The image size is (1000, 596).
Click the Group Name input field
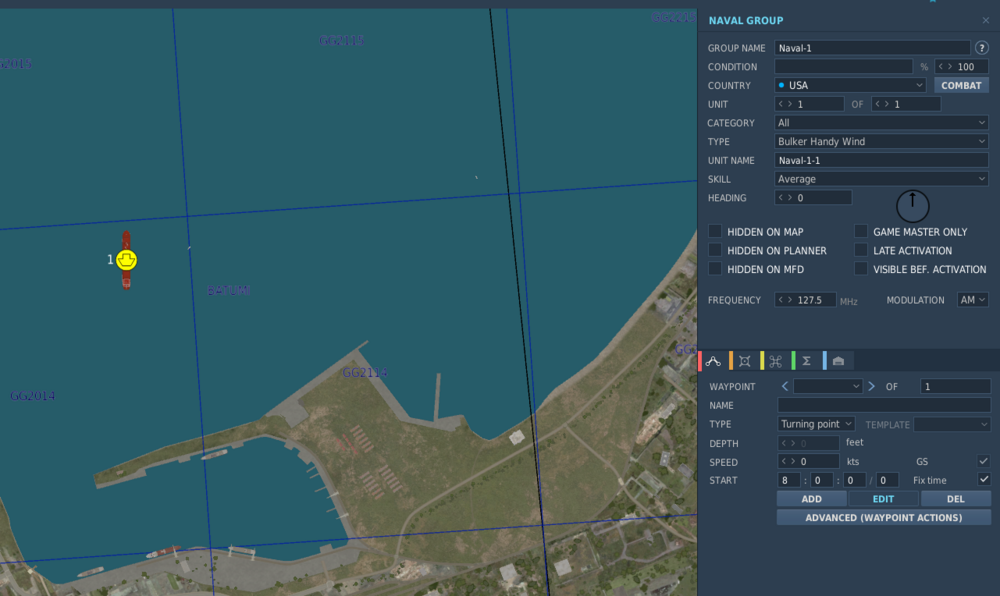pos(872,48)
